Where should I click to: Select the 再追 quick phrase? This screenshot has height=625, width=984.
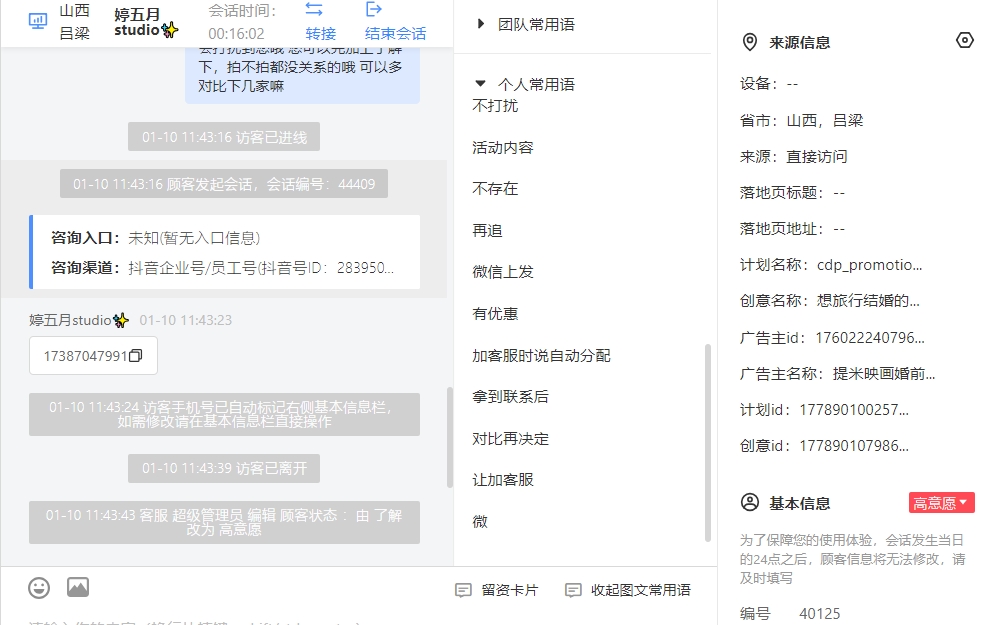tap(488, 230)
